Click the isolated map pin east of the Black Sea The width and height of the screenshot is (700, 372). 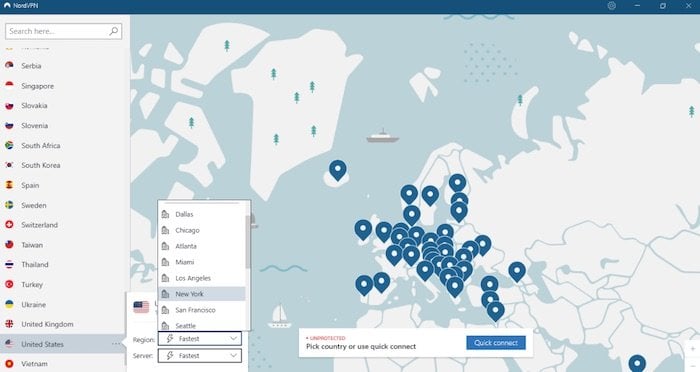tap(517, 272)
